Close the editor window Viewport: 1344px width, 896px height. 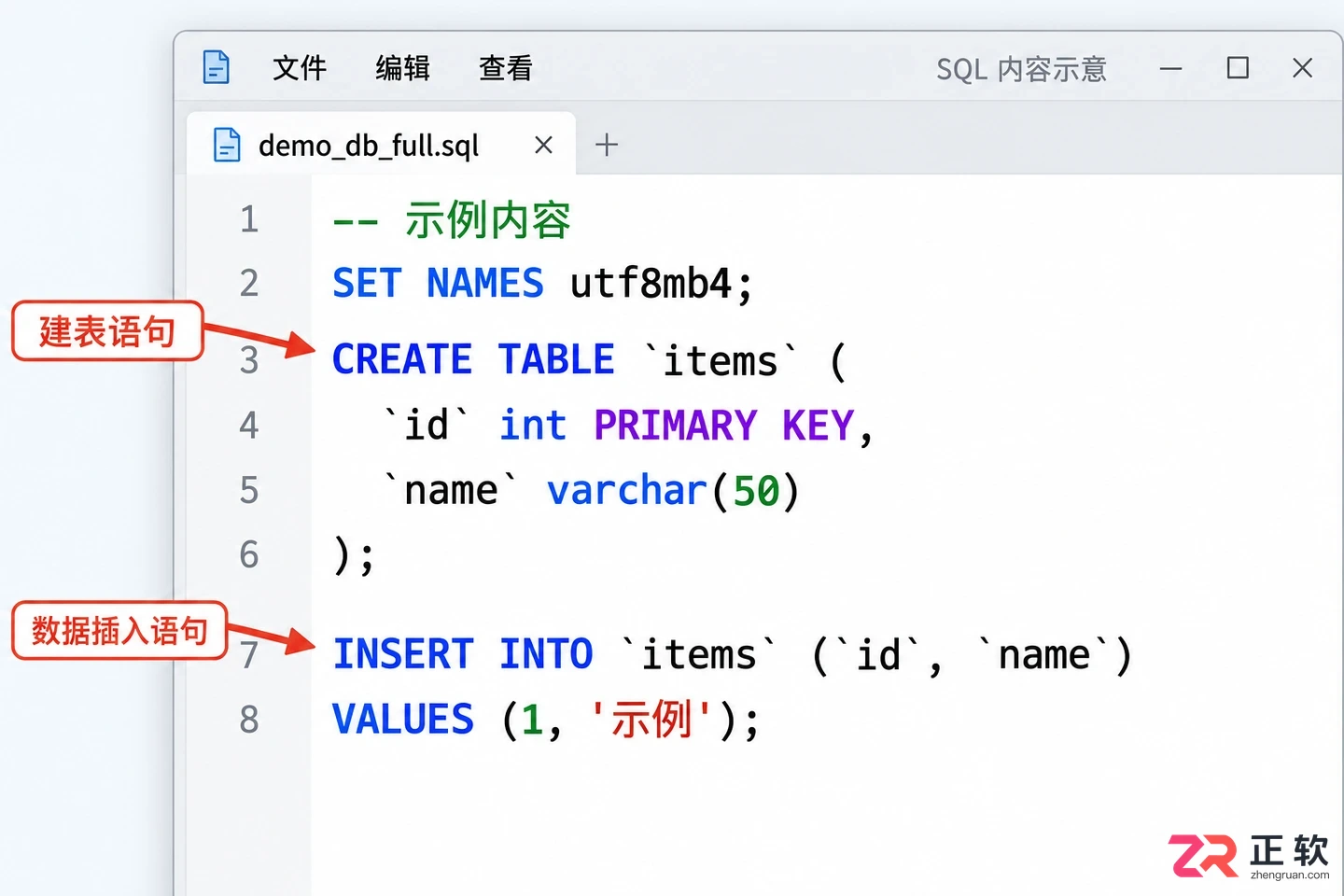[x=1302, y=67]
